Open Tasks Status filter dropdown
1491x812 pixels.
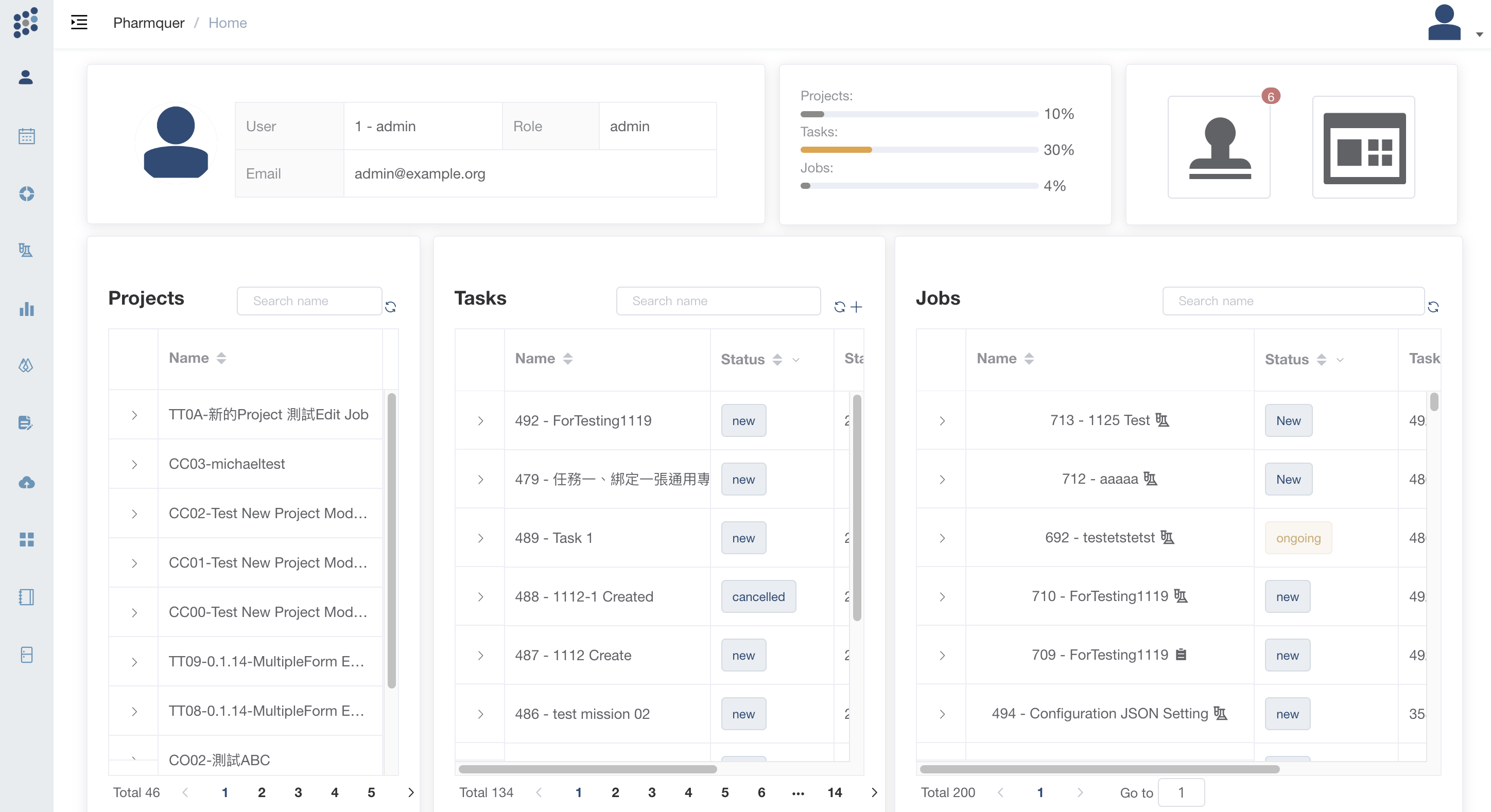tap(796, 360)
